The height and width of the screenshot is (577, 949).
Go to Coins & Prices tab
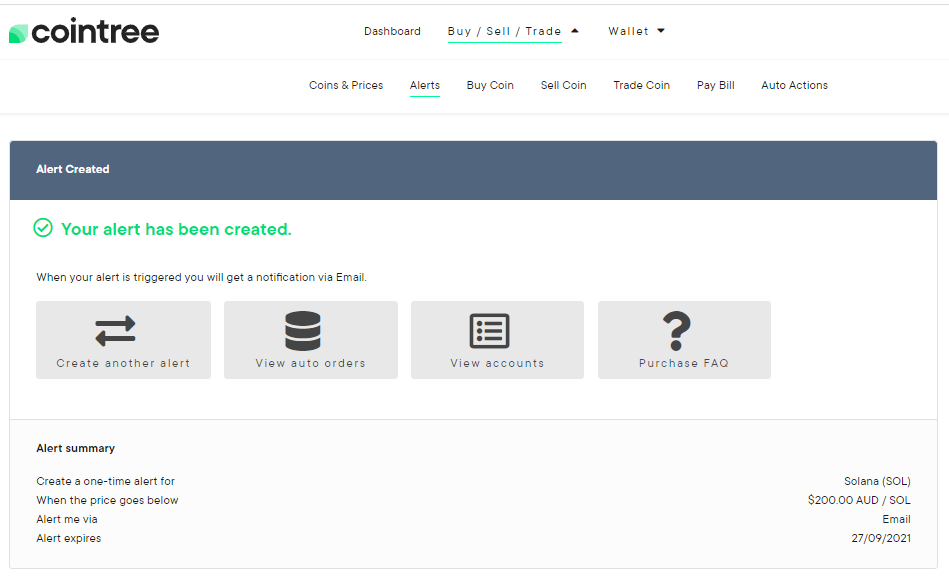click(x=346, y=85)
